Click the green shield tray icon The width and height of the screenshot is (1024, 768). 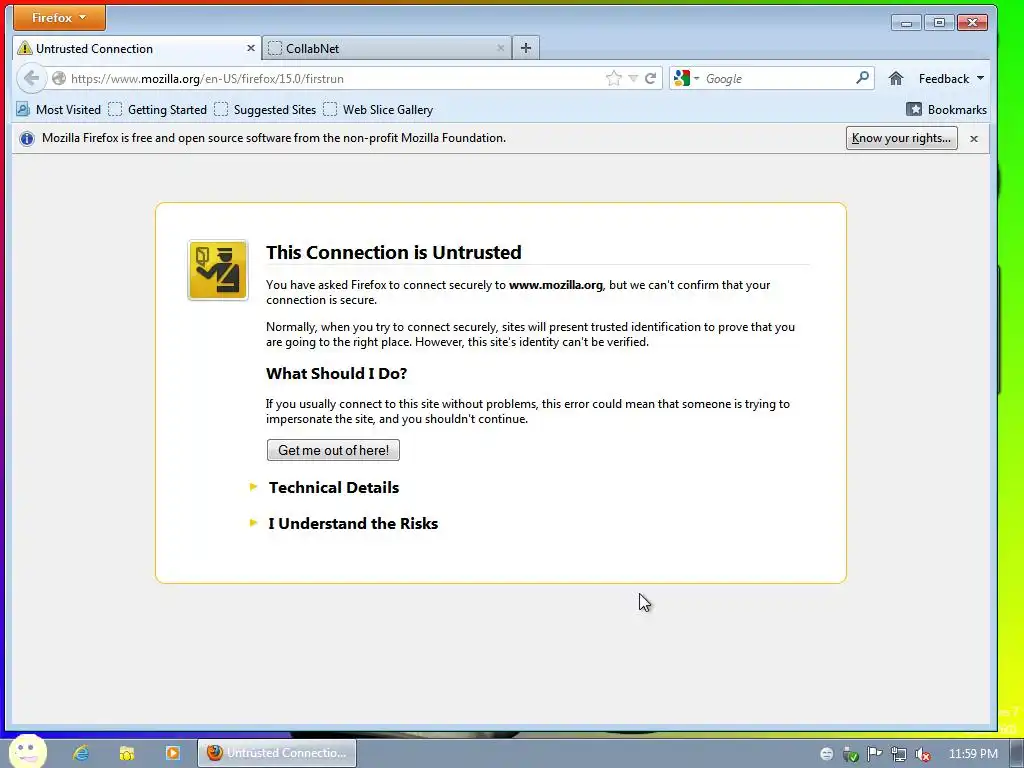click(x=850, y=754)
